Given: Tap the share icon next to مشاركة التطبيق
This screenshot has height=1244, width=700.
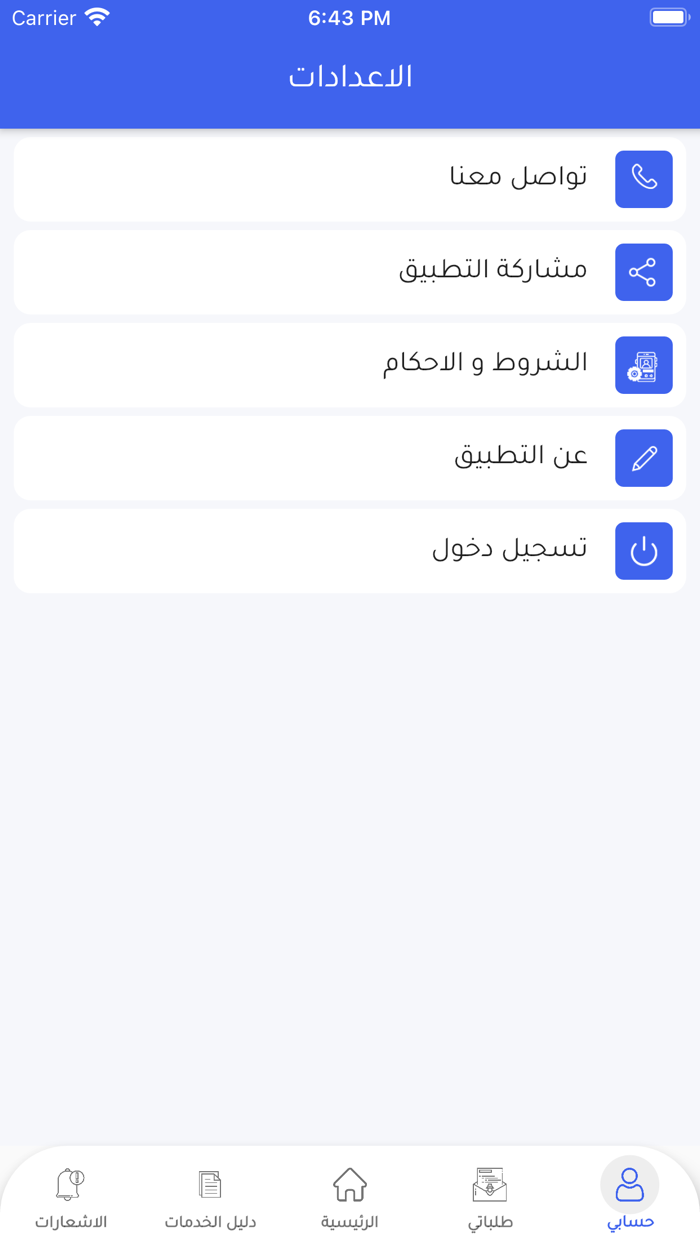Looking at the screenshot, I should 643,272.
